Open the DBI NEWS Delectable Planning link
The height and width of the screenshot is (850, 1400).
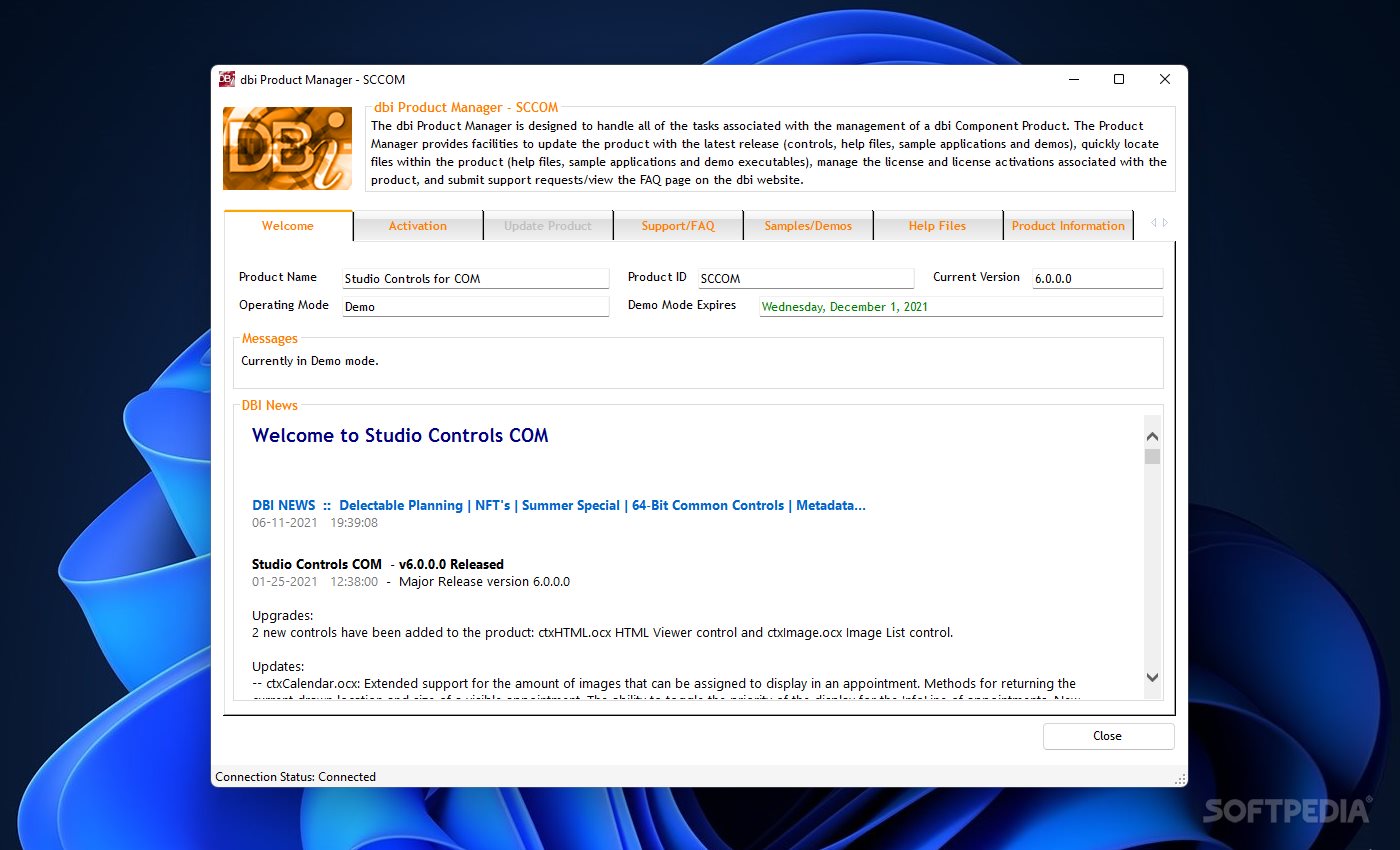(559, 505)
